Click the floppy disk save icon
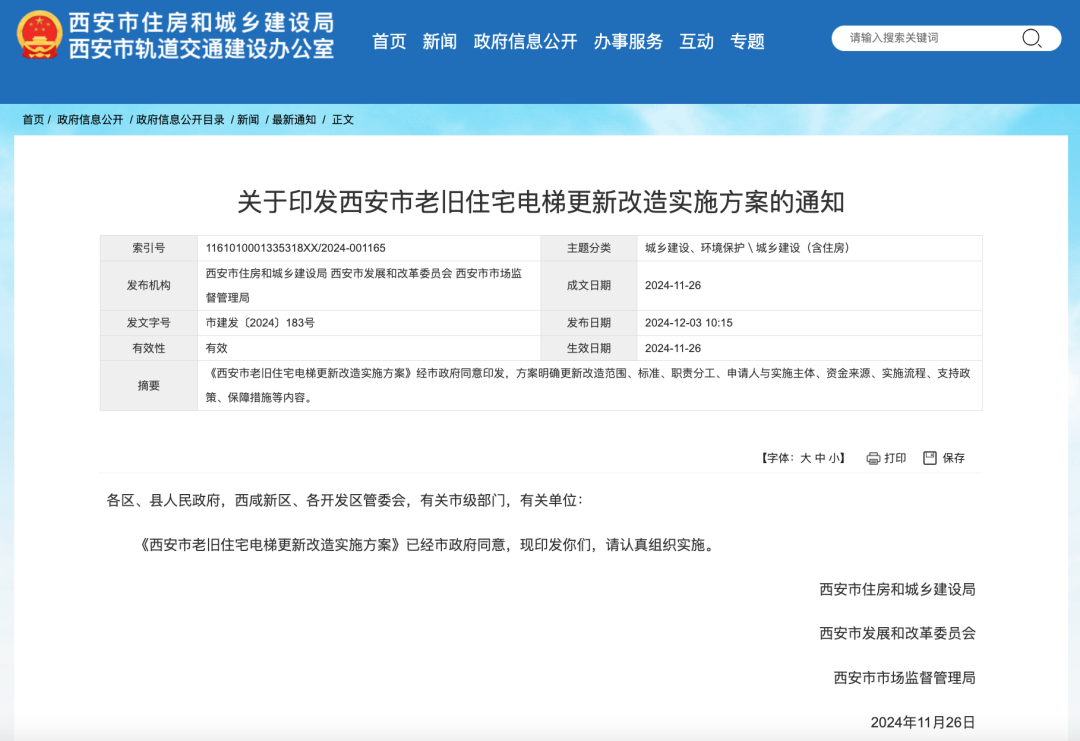This screenshot has width=1080, height=741. tap(930, 458)
